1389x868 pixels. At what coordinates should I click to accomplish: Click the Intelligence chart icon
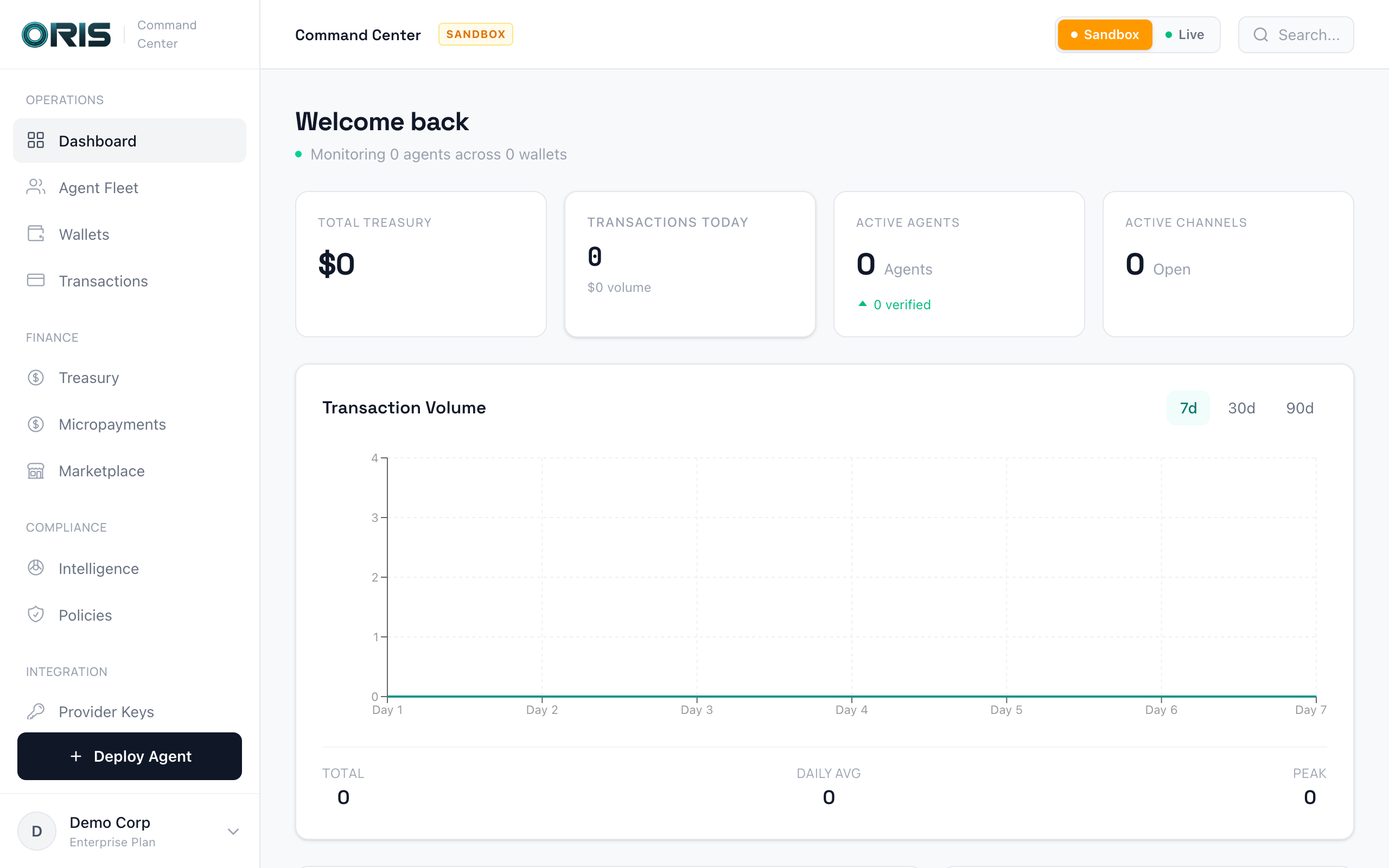click(36, 568)
